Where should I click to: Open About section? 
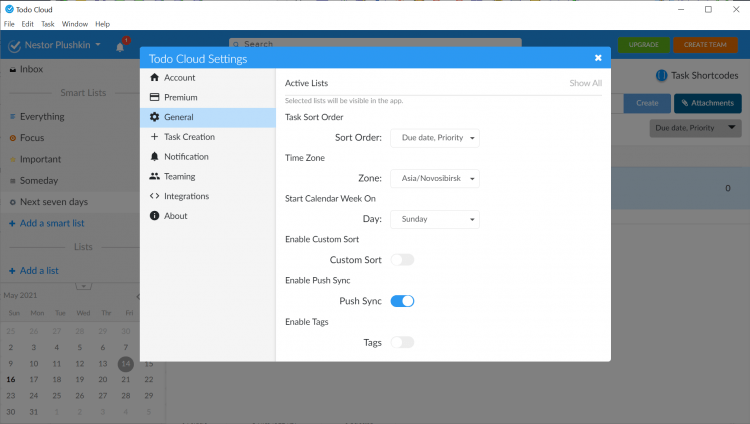pyautogui.click(x=208, y=216)
